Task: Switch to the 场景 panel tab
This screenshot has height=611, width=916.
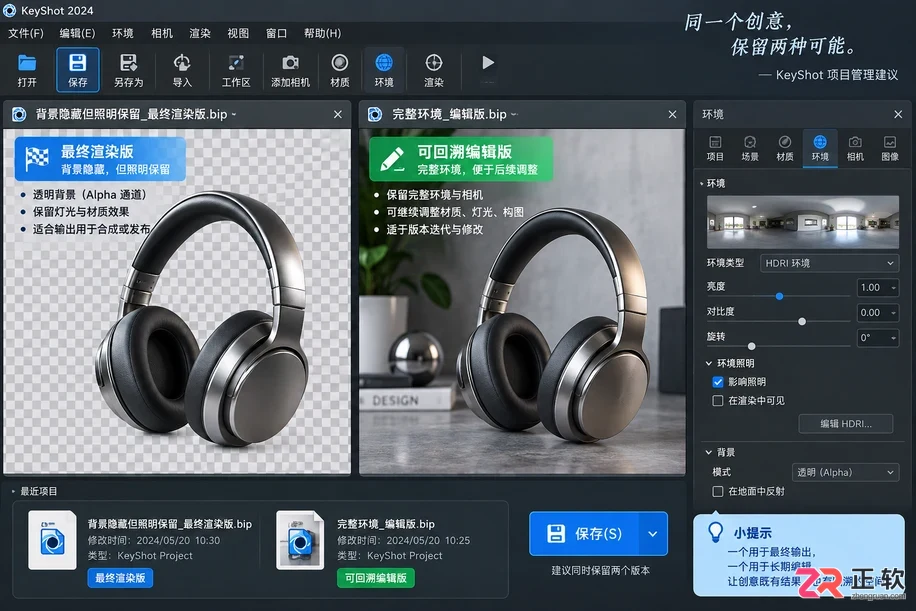Action: click(750, 148)
